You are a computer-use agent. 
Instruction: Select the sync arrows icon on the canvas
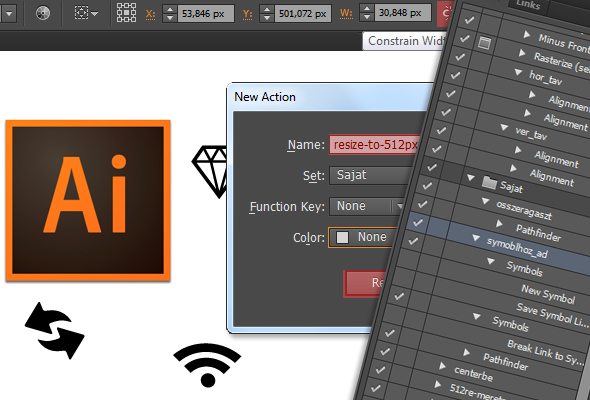[x=55, y=330]
